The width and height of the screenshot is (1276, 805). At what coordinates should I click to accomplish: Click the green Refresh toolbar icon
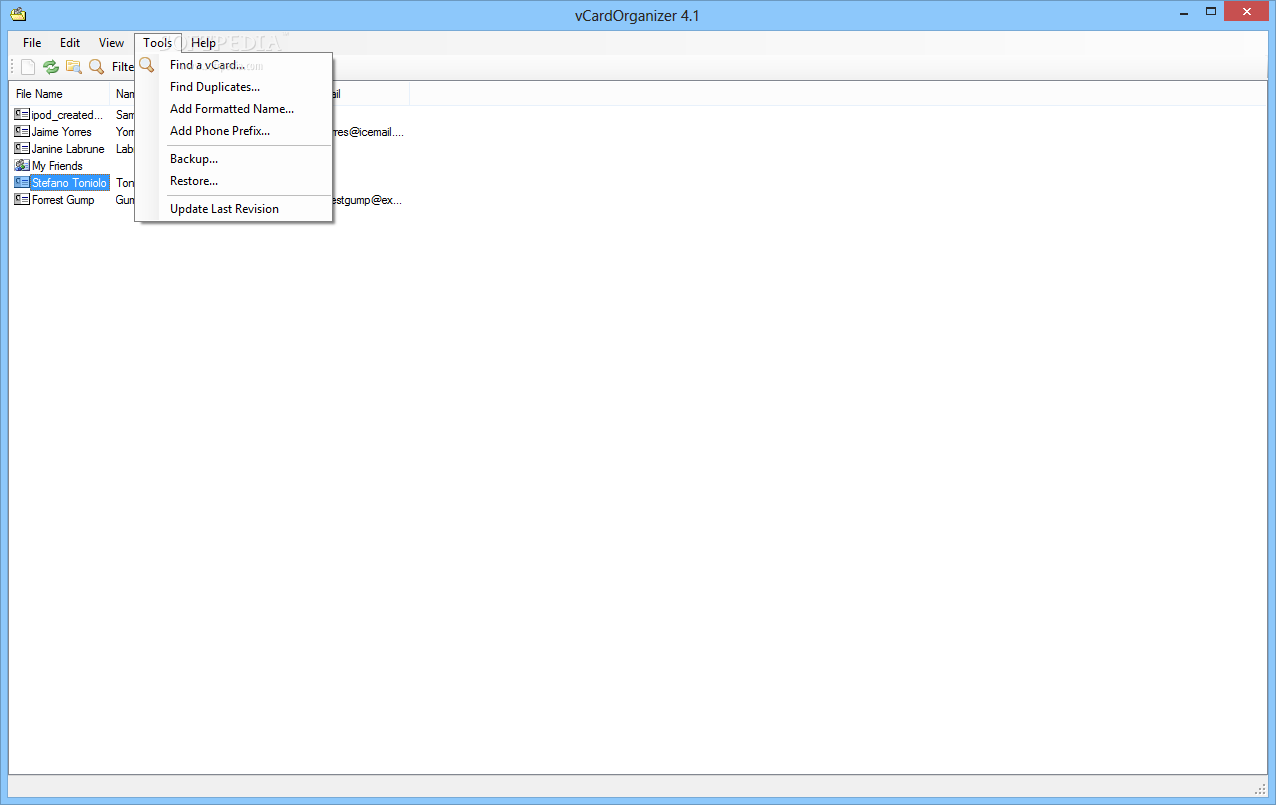coord(51,67)
